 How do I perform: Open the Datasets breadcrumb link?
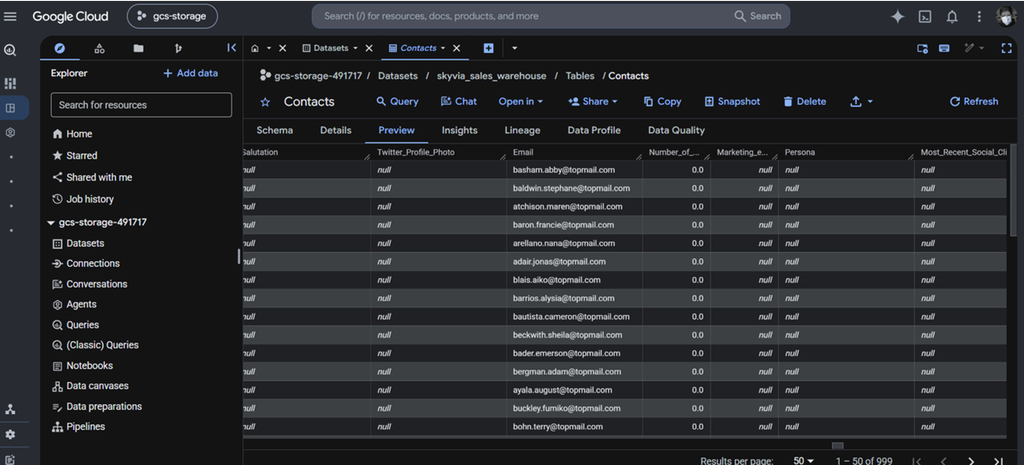(397, 76)
